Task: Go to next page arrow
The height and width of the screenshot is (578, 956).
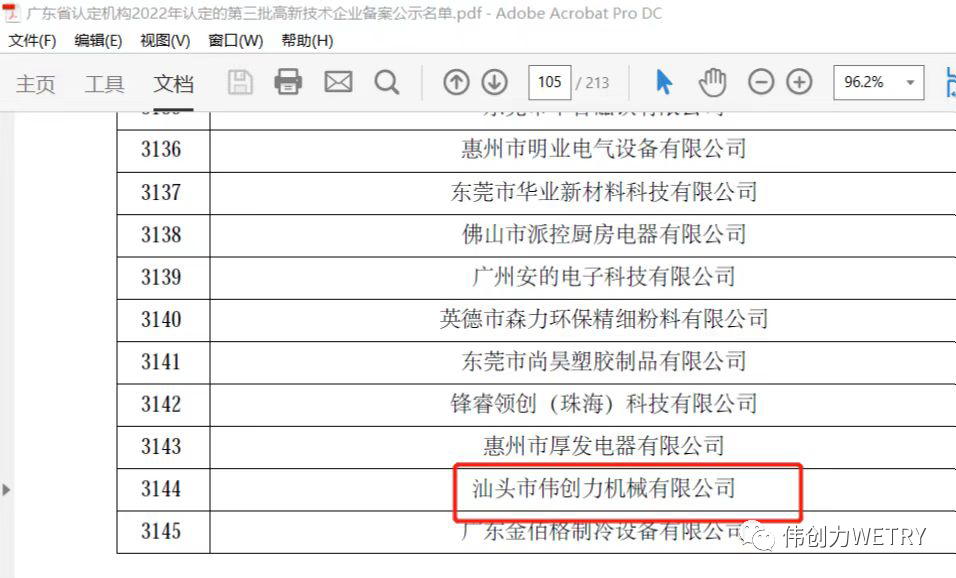Action: 494,82
